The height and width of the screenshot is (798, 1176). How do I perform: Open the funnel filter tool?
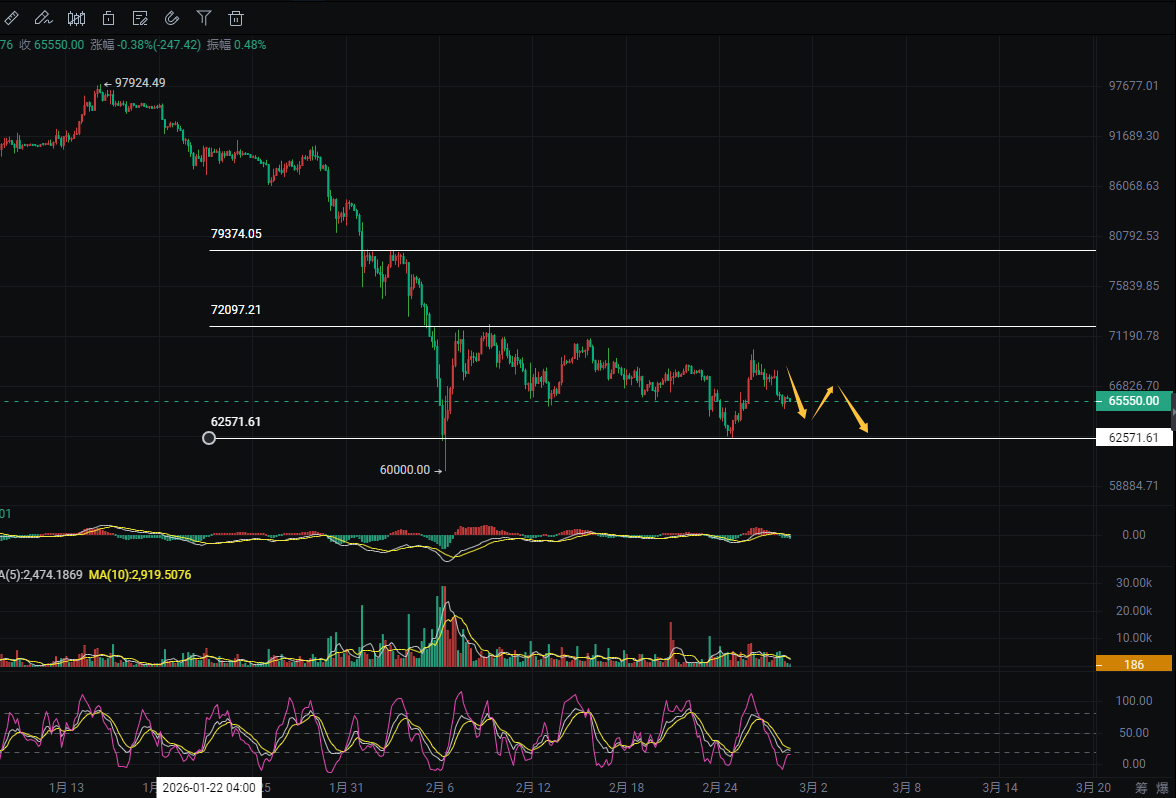[x=204, y=17]
